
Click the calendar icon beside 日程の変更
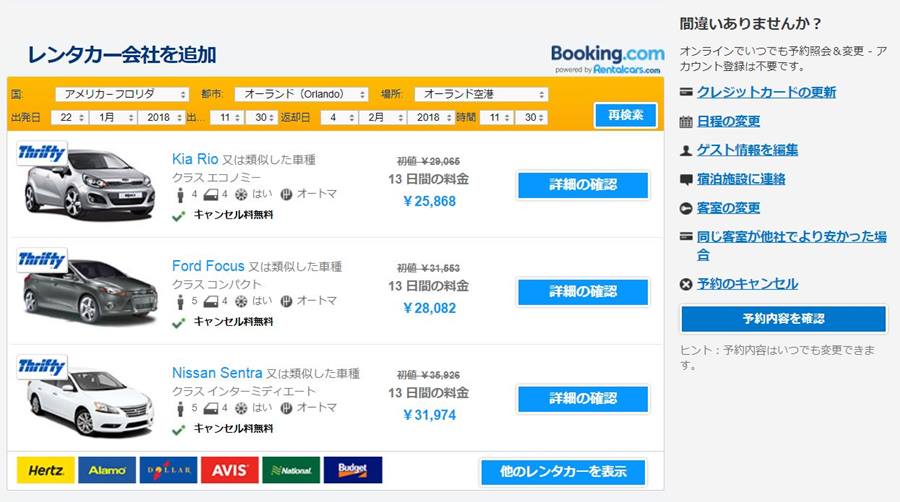tap(686, 121)
